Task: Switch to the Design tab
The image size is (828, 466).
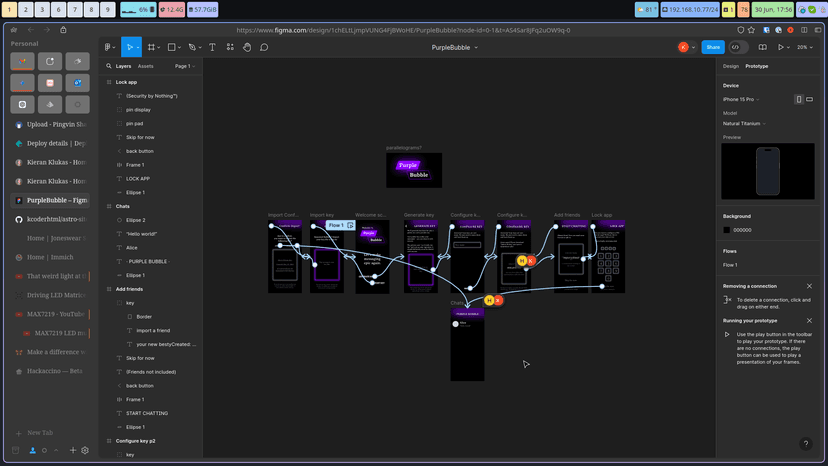Action: (x=731, y=66)
